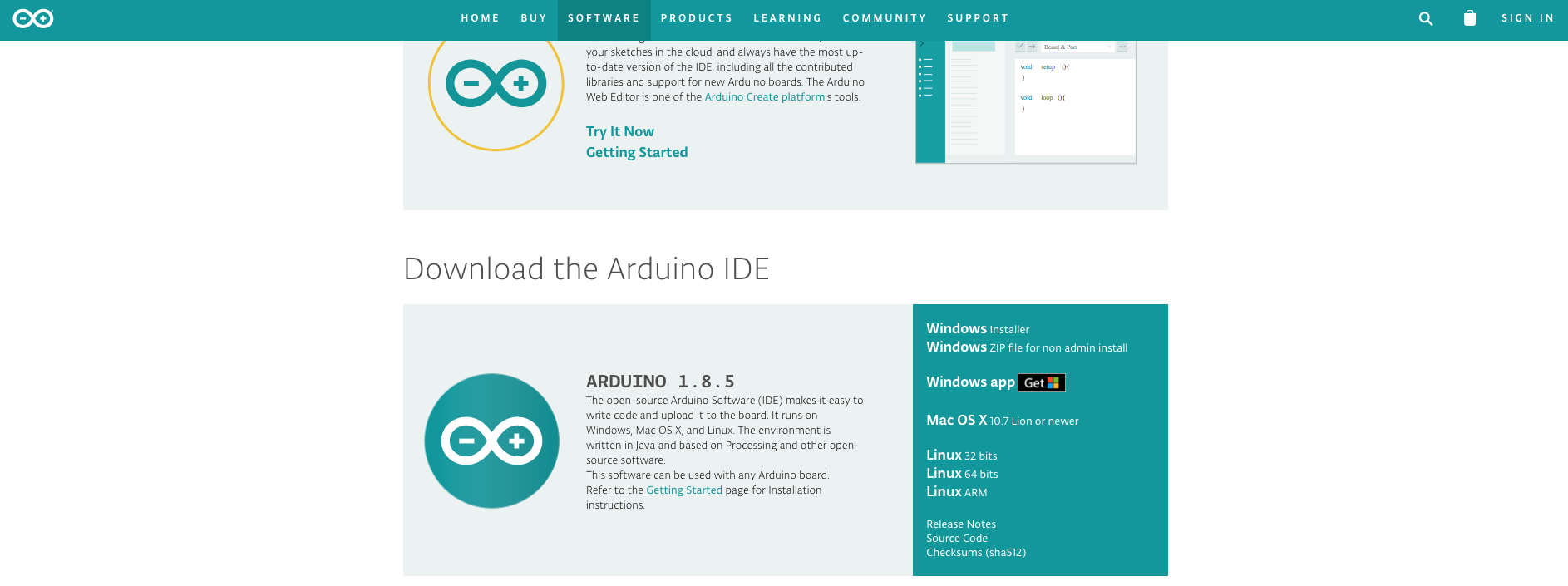Click the Download the Arduino IDE heading
Screen dimensions: 1568x586
(586, 269)
